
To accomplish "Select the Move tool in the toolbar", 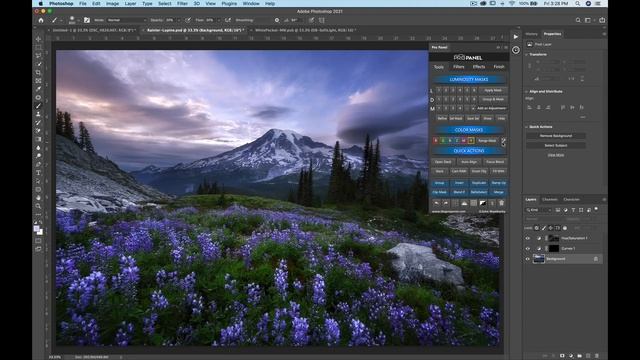I will [x=38, y=39].
